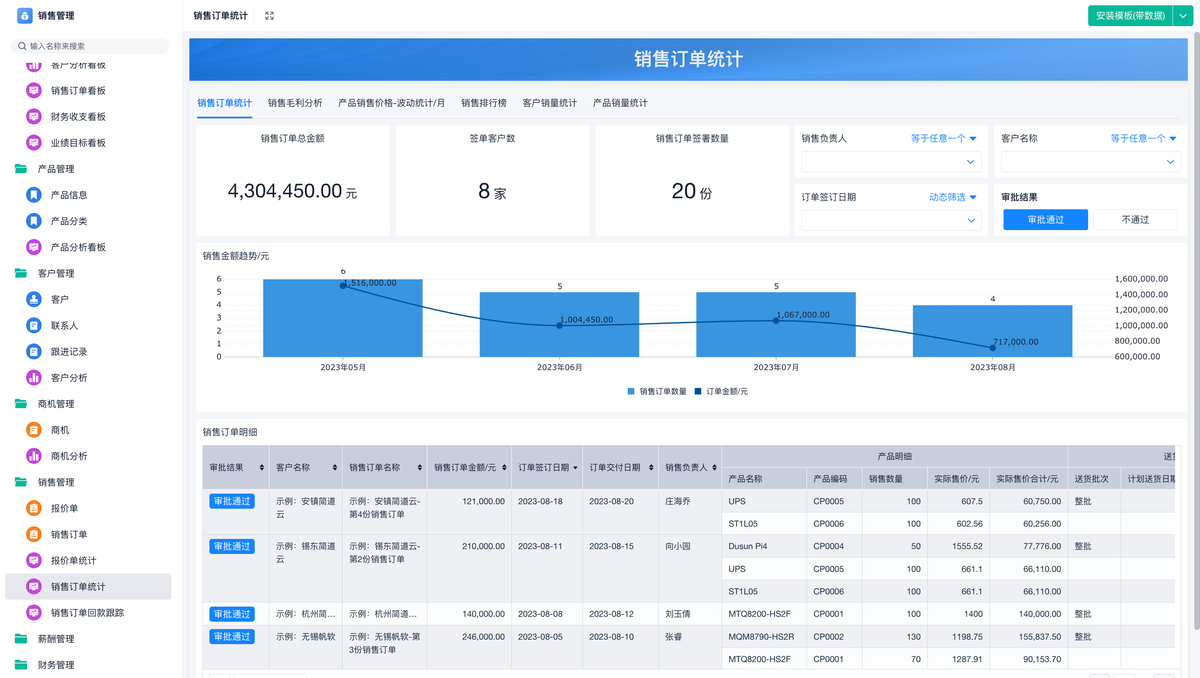
Task: Click the 报价单 icon in sidebar
Action: [34, 508]
